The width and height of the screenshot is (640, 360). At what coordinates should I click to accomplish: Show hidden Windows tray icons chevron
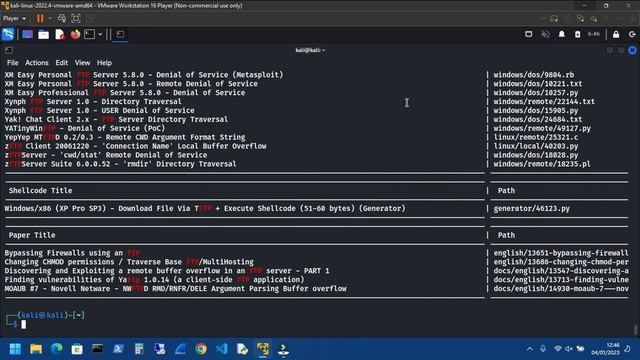(530, 349)
